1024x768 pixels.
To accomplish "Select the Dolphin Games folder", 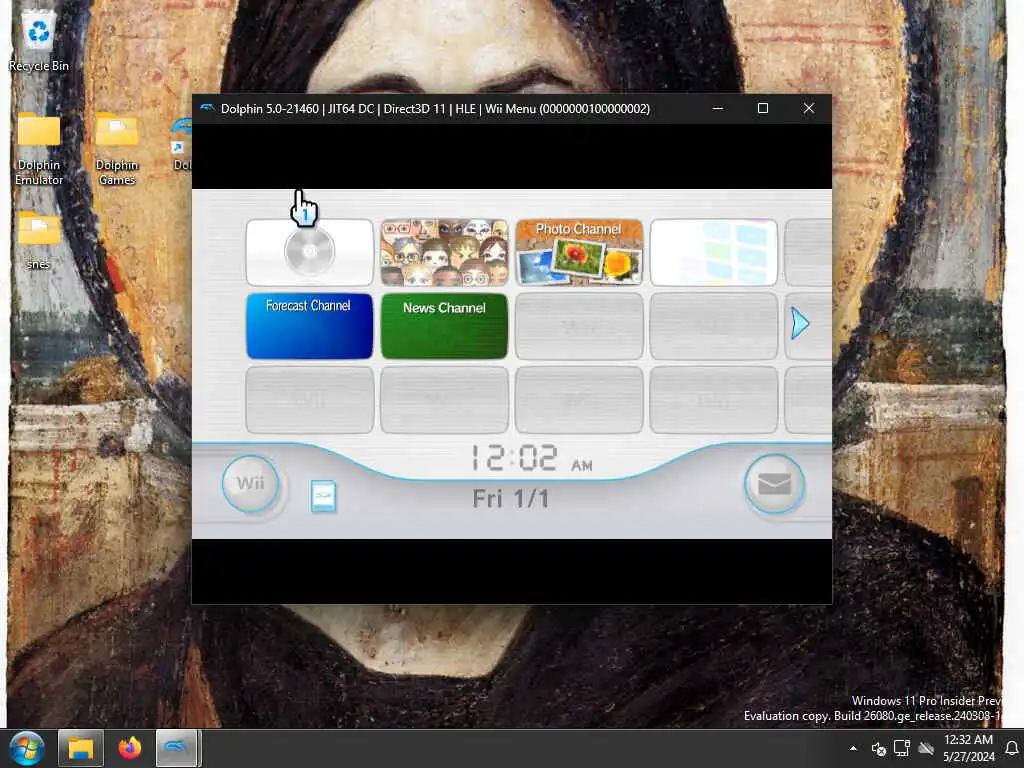I will click(117, 150).
